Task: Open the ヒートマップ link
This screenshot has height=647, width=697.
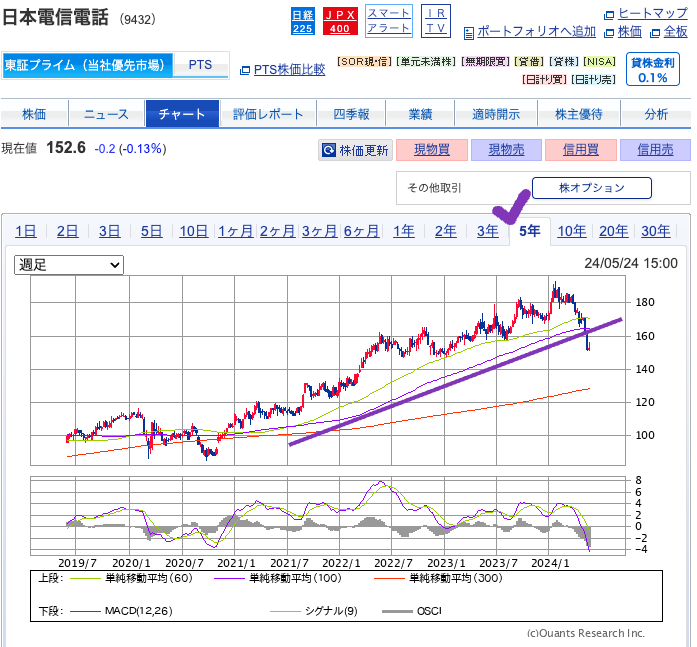Action: pos(653,13)
